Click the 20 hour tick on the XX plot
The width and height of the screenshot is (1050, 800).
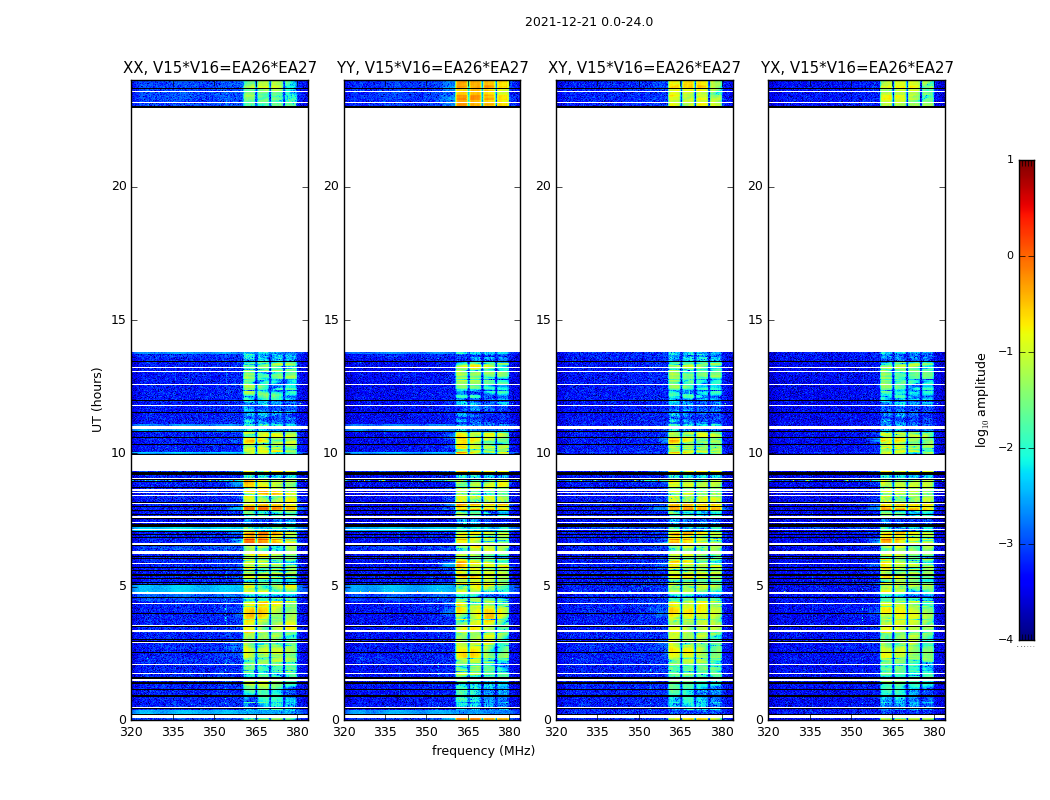click(119, 186)
